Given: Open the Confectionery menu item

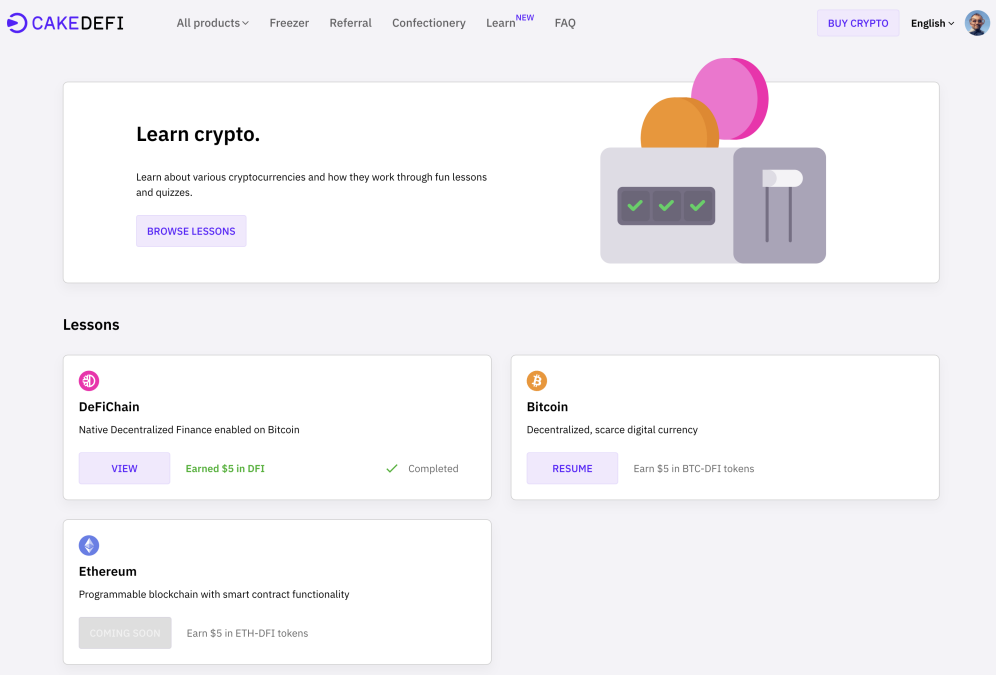Looking at the screenshot, I should pyautogui.click(x=428, y=23).
